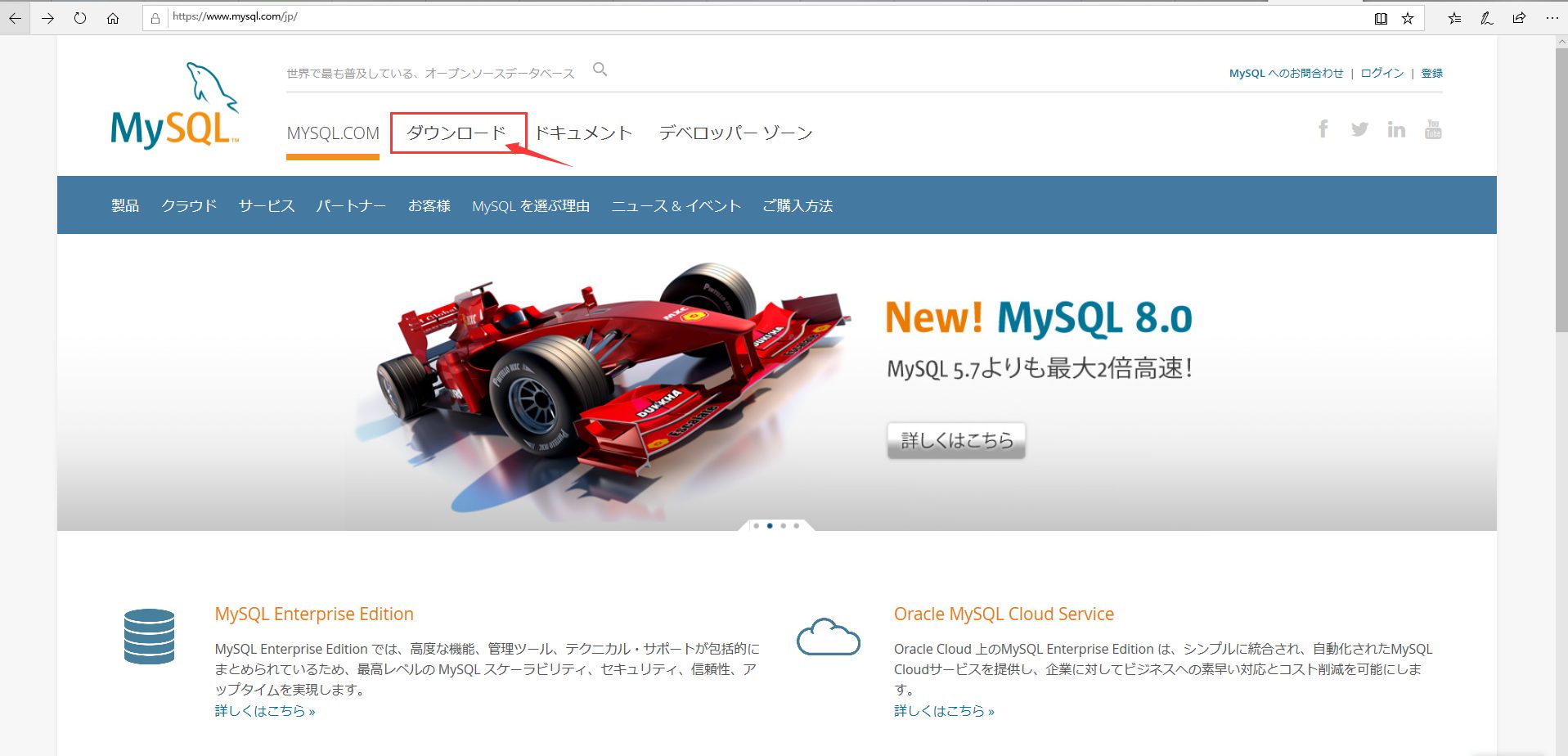
Task: Select the MYSQL.COM tab
Action: (333, 133)
